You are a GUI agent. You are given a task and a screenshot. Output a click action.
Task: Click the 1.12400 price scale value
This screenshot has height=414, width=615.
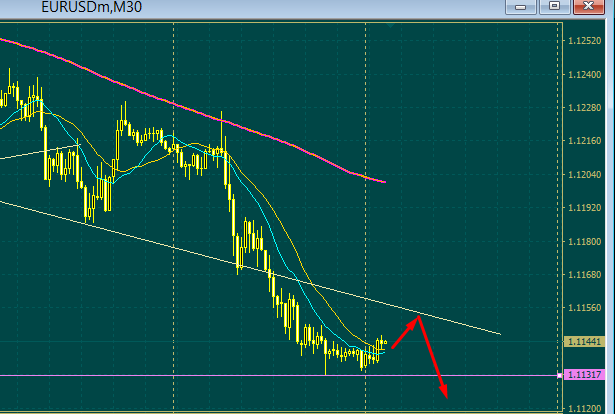point(584,74)
